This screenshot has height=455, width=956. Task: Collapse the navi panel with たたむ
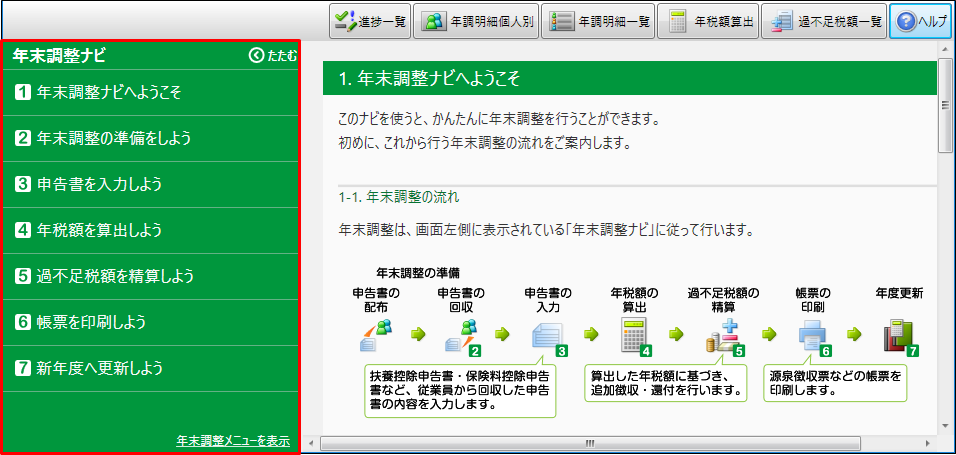[x=273, y=56]
